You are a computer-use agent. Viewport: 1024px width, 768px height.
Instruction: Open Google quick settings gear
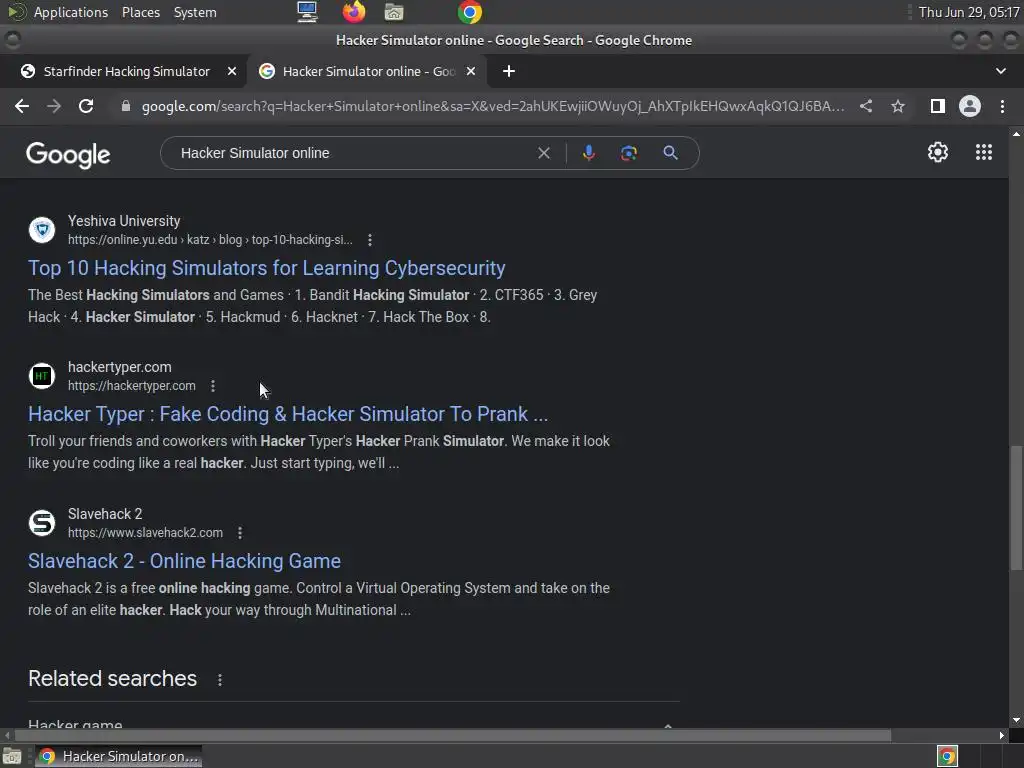tap(938, 152)
